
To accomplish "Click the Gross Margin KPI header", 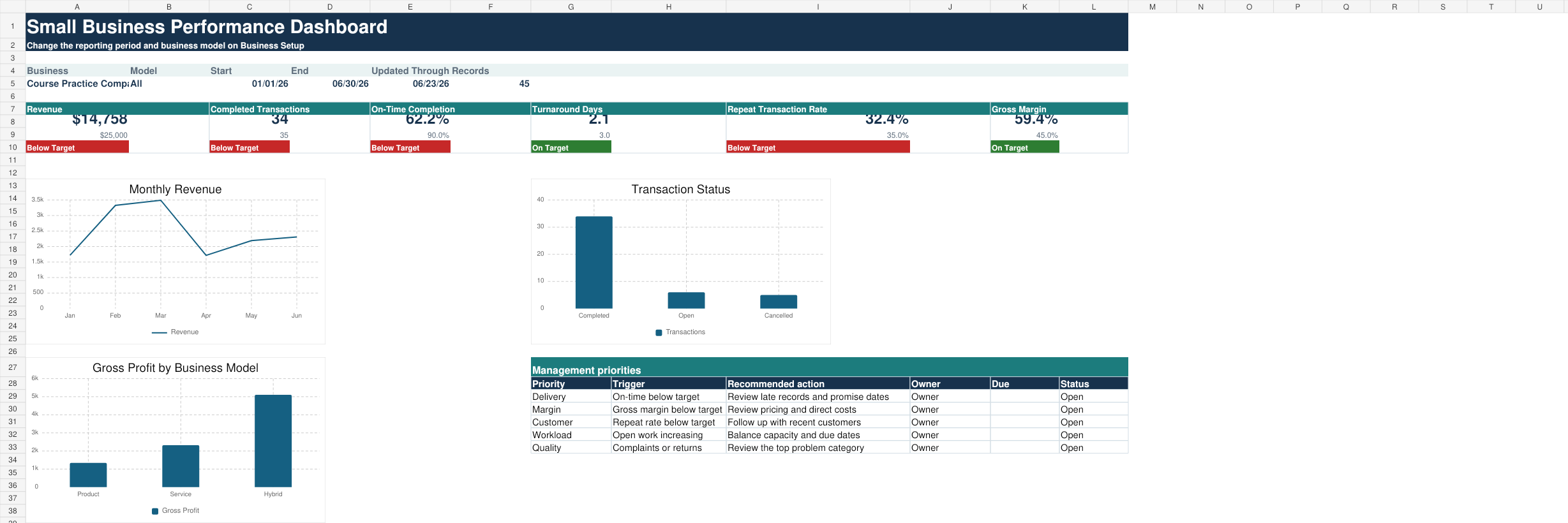I will [x=1059, y=109].
